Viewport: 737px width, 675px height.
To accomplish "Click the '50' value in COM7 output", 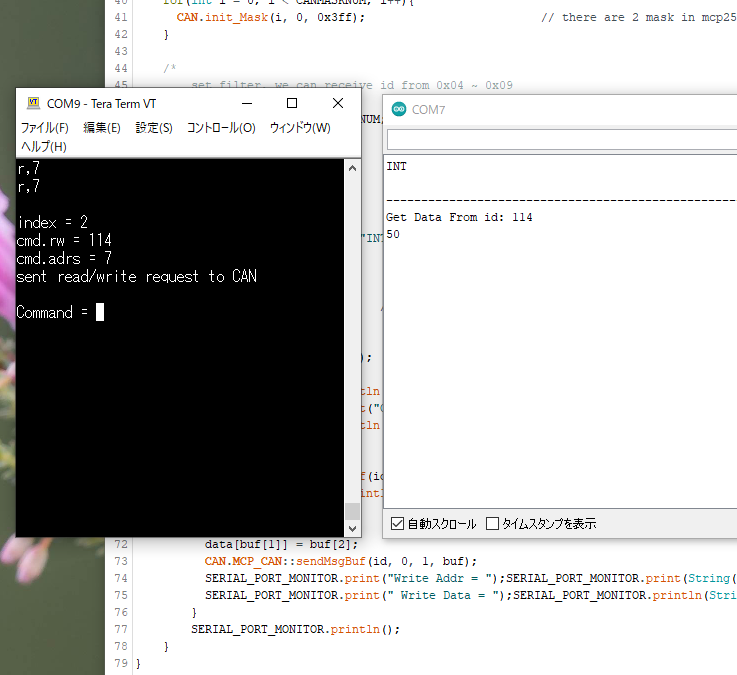I will click(393, 235).
